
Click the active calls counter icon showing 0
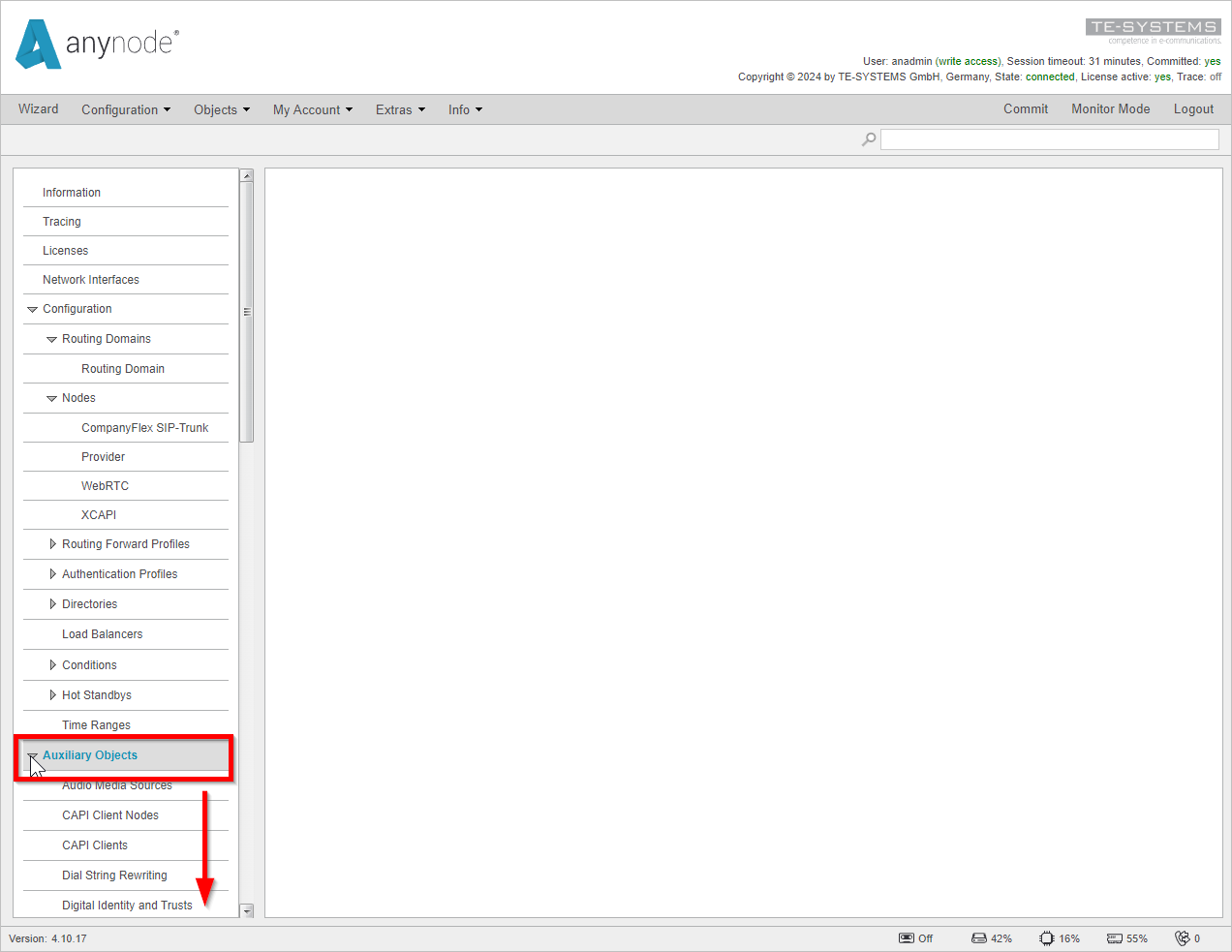pyautogui.click(x=1184, y=937)
